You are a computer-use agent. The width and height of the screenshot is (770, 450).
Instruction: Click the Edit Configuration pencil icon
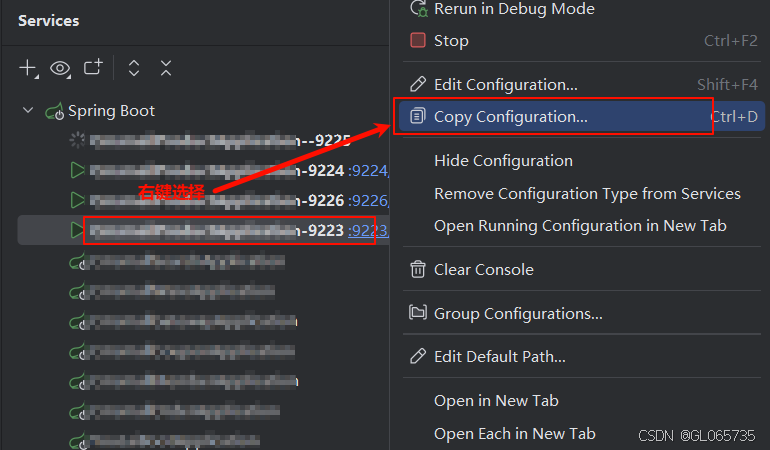tap(418, 84)
